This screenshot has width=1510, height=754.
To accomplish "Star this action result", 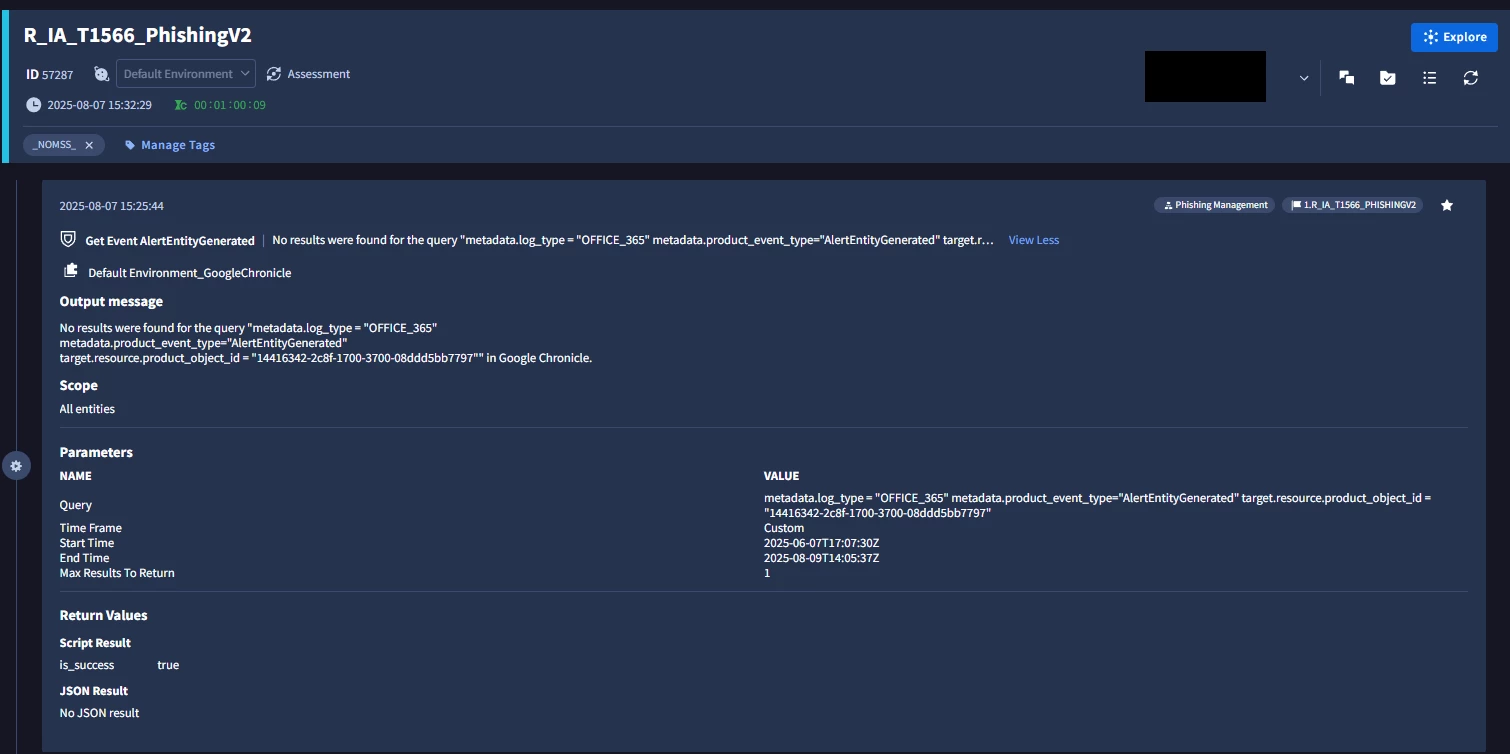I will pos(1446,205).
